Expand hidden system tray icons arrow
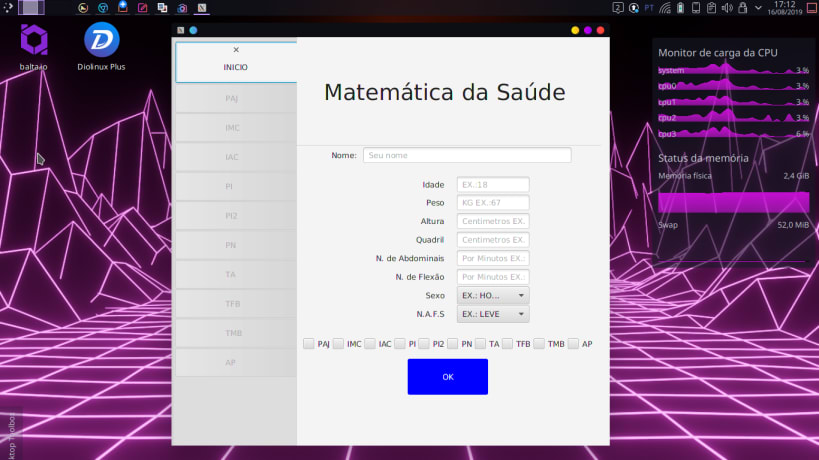 [x=758, y=8]
